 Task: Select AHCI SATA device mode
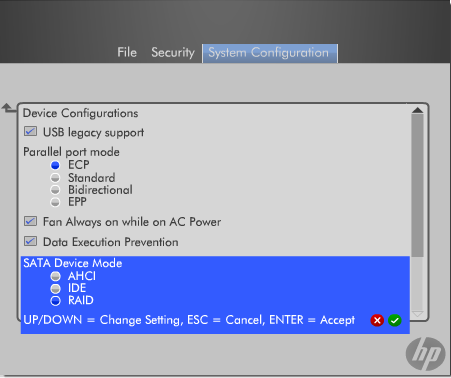55,276
